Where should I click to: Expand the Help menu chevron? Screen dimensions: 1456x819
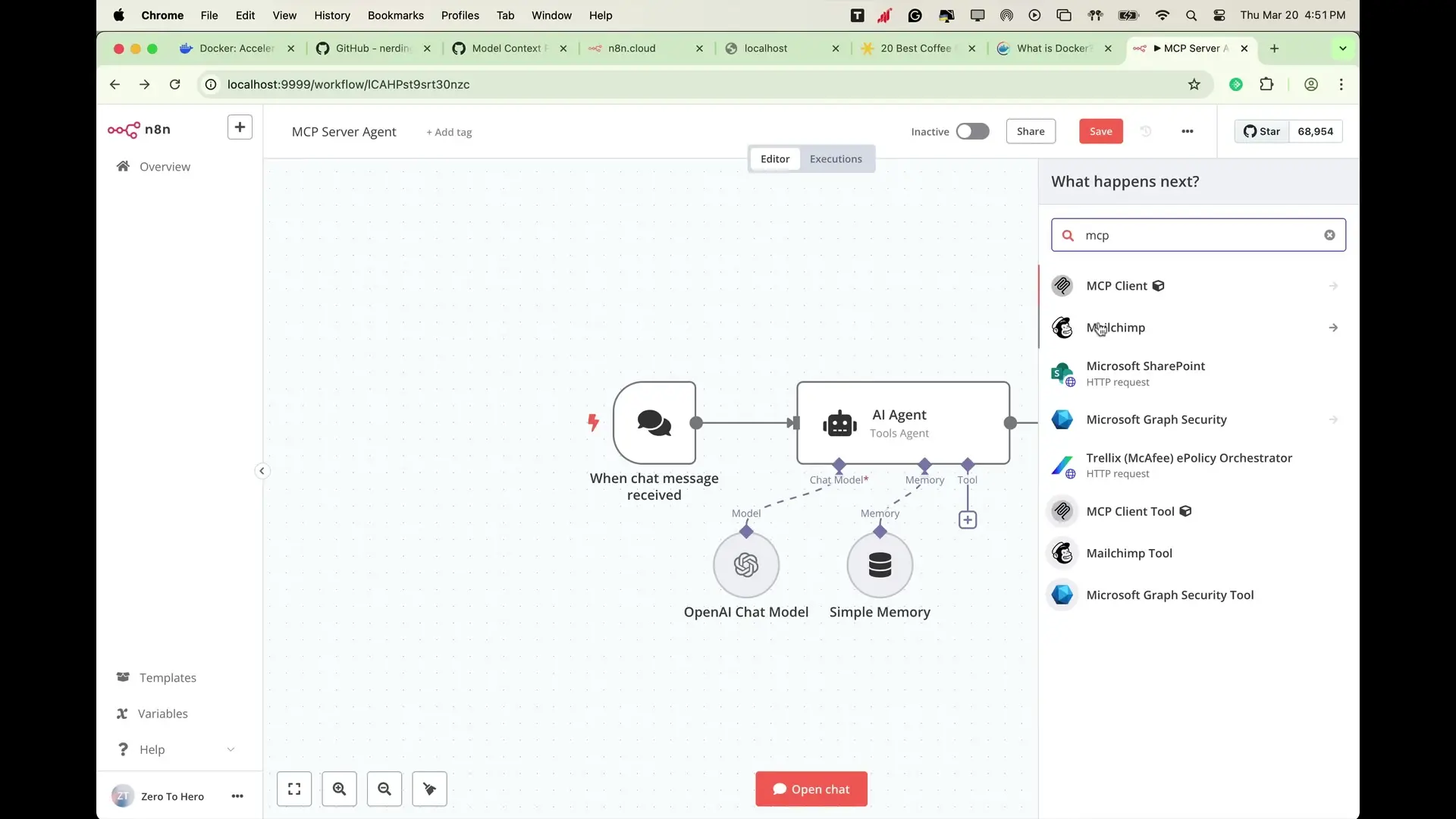tap(231, 749)
